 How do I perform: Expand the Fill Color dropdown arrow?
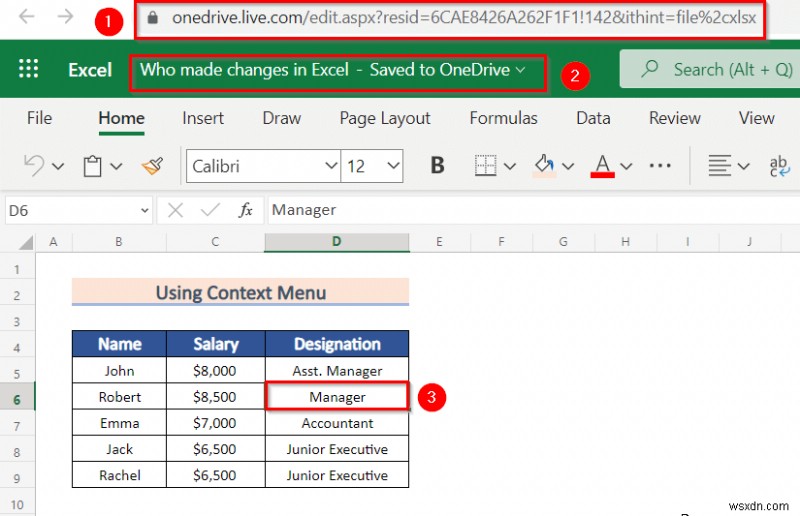click(x=568, y=166)
